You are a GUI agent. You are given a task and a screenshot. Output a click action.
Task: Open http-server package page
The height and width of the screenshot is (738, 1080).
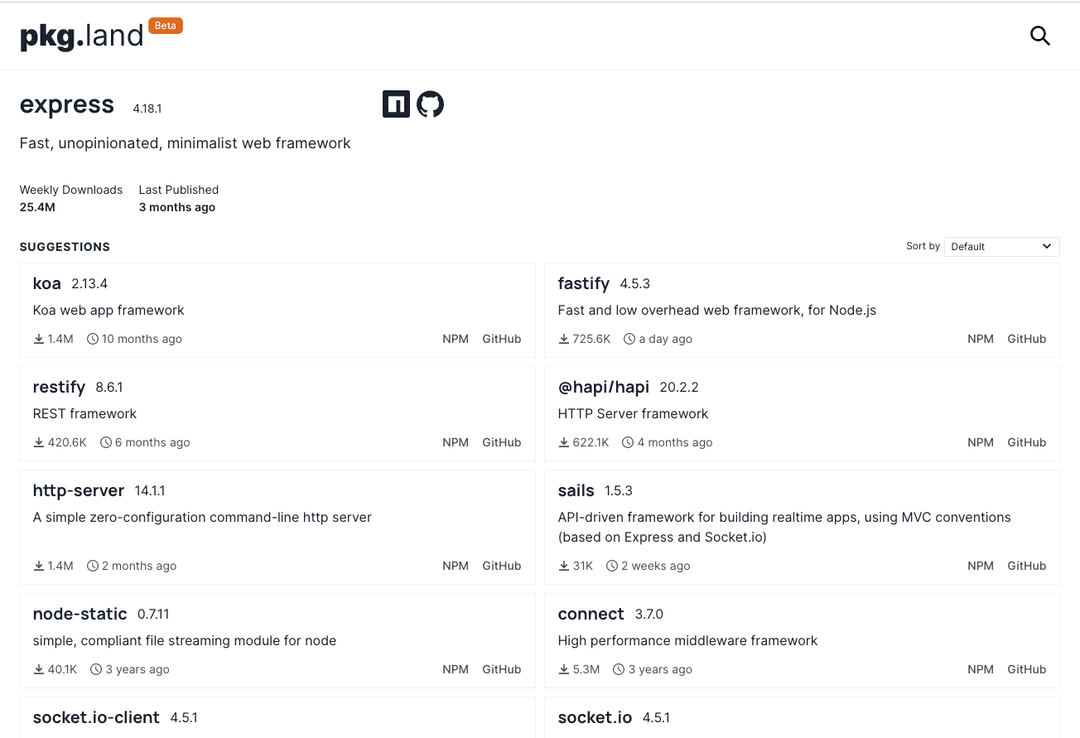click(x=78, y=491)
